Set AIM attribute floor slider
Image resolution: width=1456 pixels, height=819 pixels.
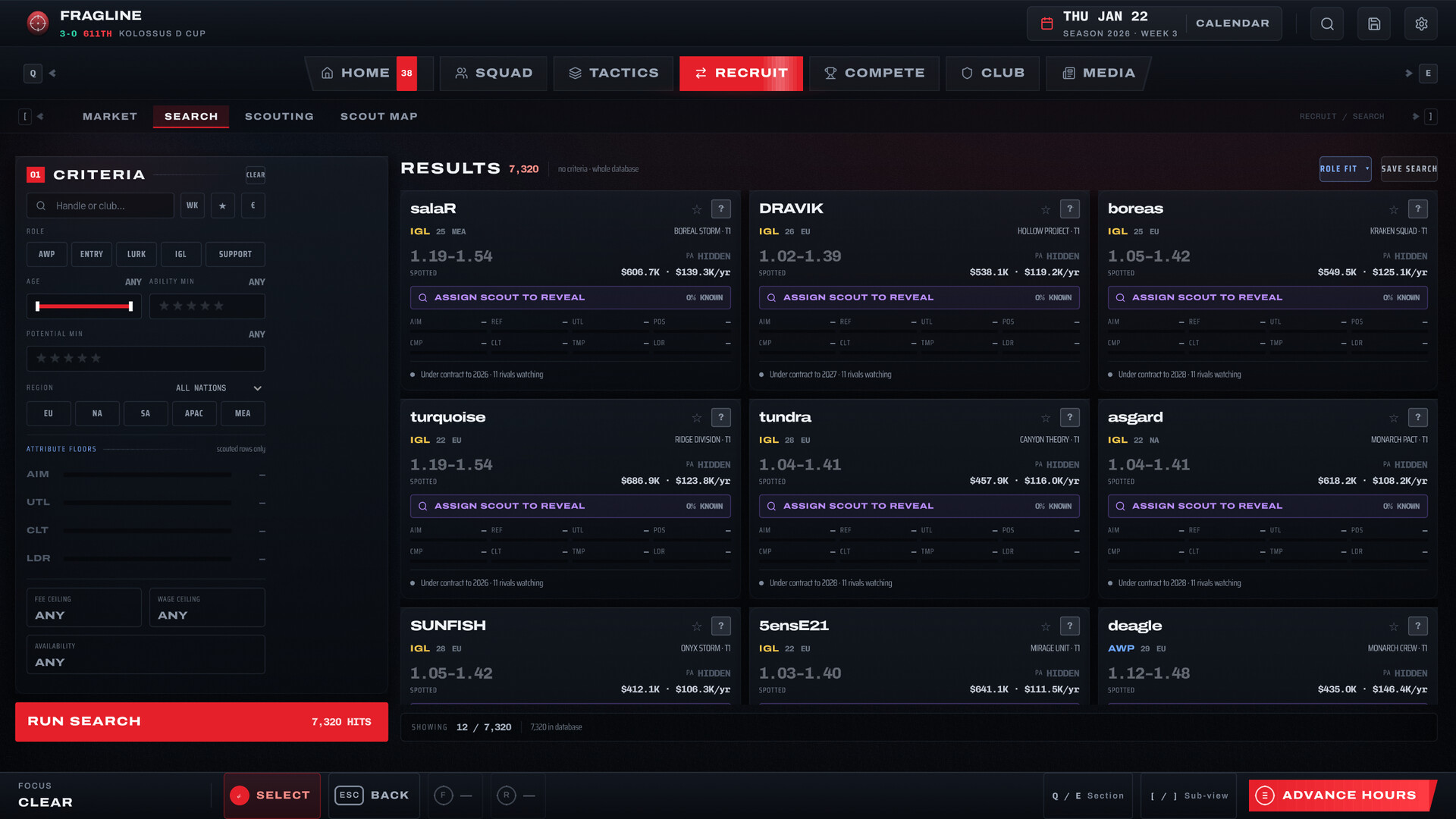coord(148,475)
